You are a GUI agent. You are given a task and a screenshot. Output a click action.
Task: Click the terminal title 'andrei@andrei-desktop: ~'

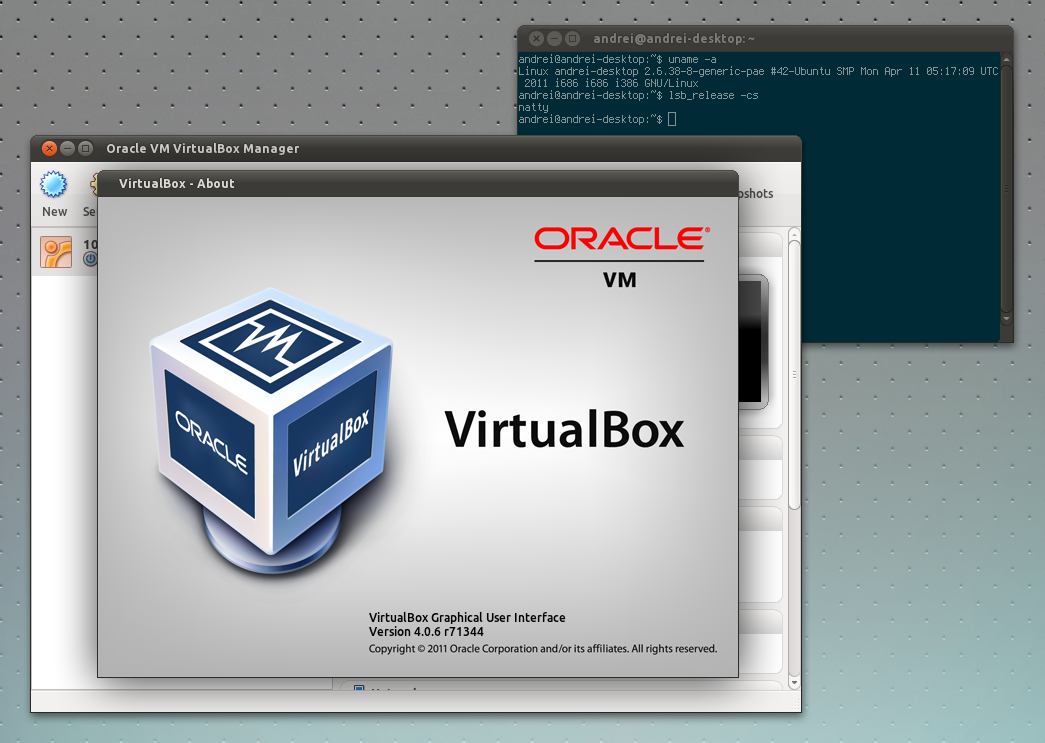(674, 39)
